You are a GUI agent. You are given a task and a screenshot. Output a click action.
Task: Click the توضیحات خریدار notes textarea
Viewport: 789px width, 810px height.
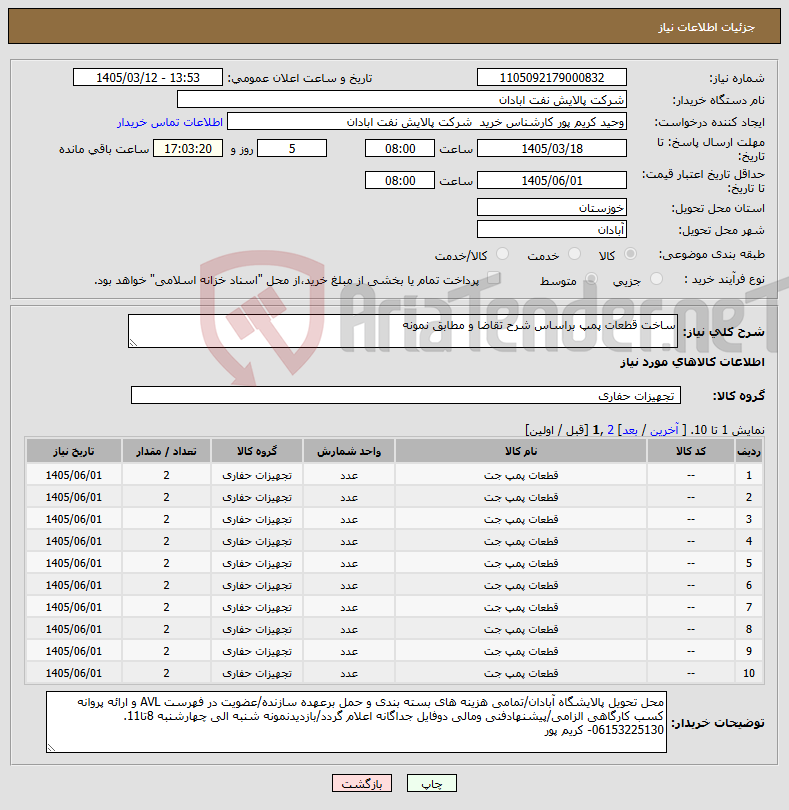coord(356,722)
